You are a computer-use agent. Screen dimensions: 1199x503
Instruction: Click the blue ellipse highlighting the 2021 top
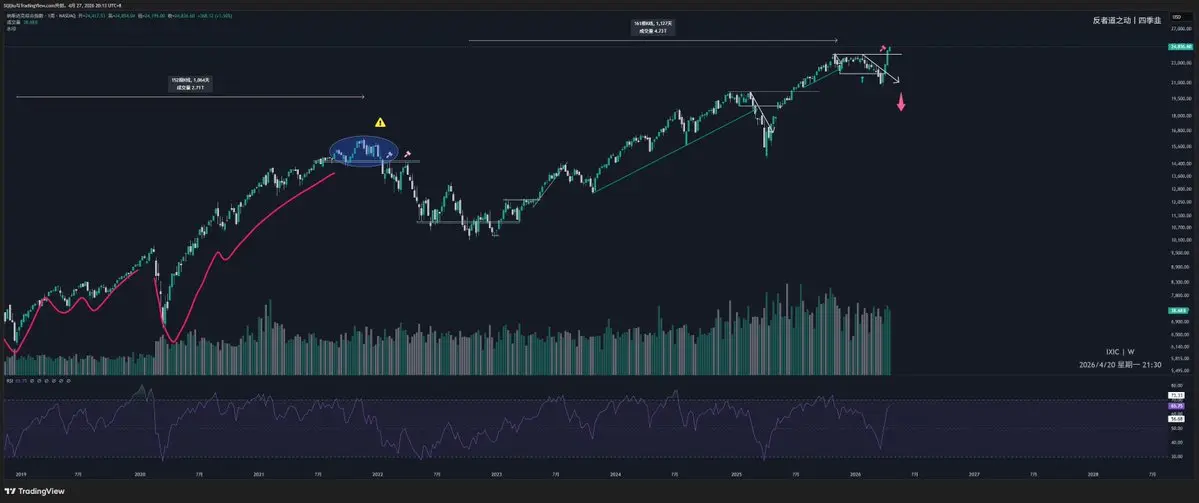[x=364, y=150]
